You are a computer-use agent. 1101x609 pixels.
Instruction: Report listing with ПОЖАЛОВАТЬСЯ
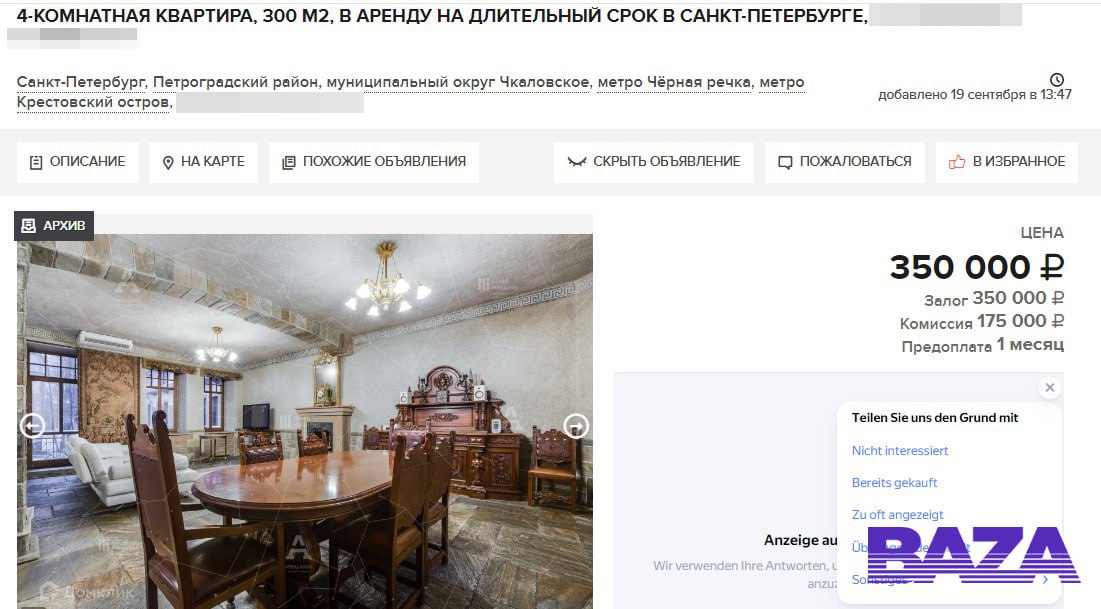(845, 162)
